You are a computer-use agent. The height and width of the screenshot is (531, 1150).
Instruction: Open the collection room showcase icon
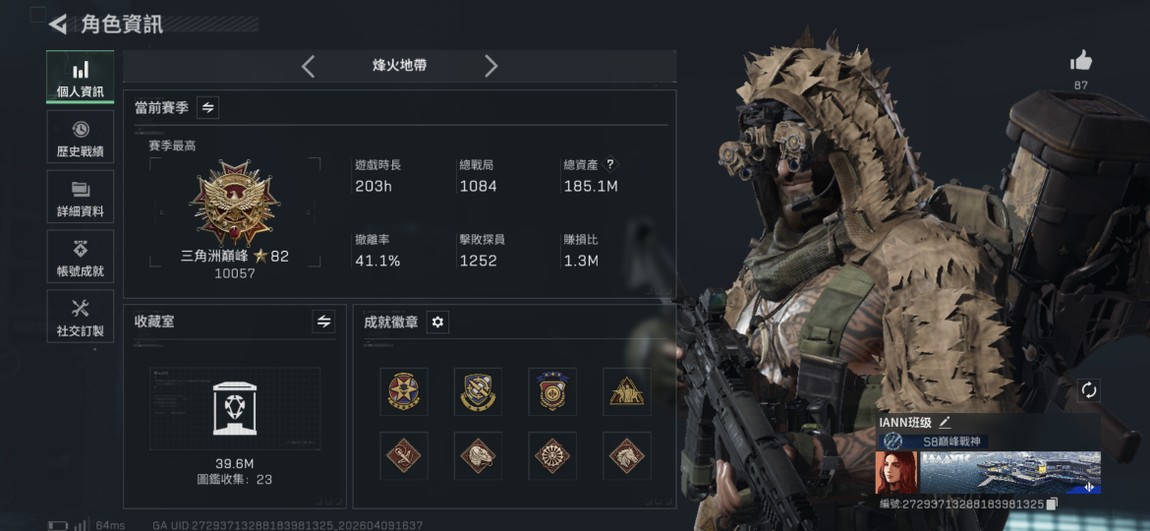click(235, 409)
